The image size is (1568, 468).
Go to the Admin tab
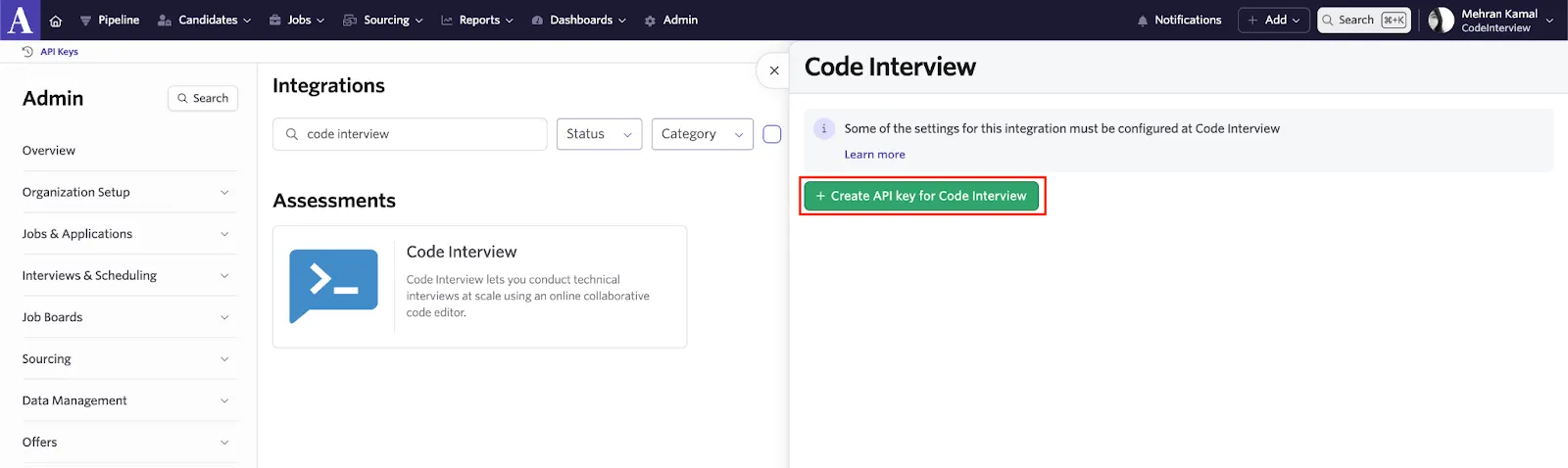[x=671, y=20]
